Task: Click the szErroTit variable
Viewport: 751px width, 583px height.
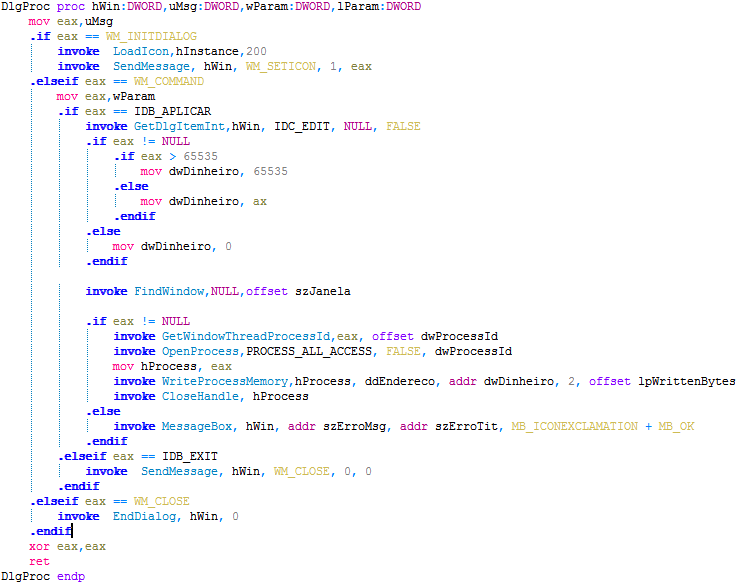Action: click(466, 426)
